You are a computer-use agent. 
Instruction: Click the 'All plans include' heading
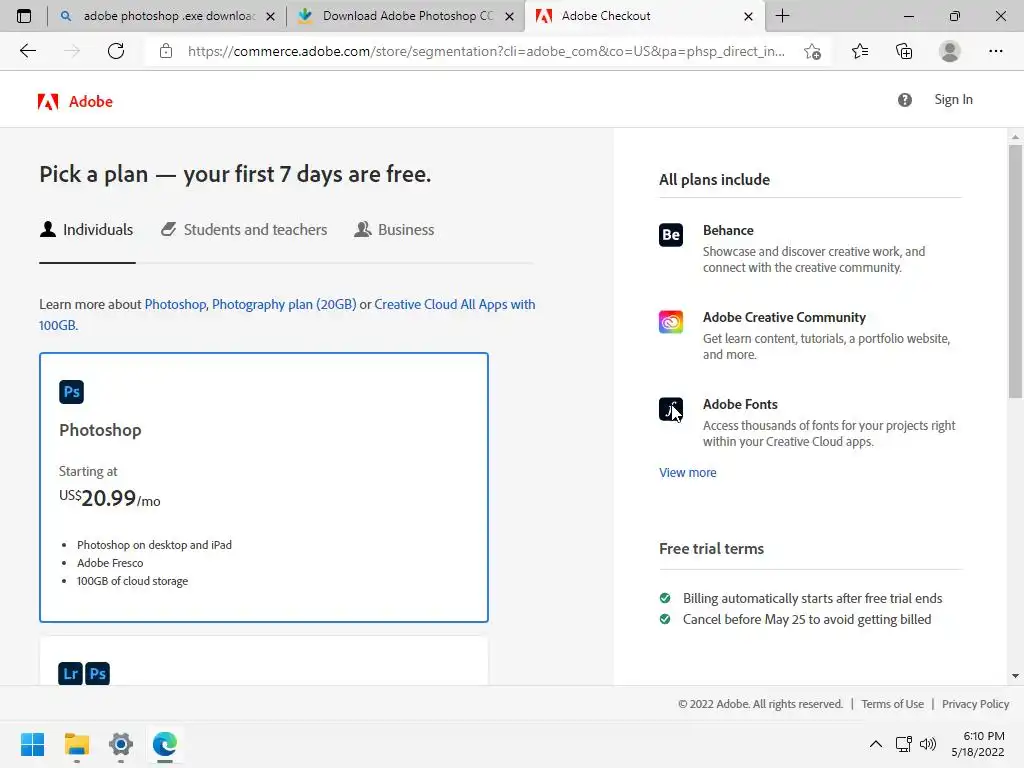click(x=714, y=180)
